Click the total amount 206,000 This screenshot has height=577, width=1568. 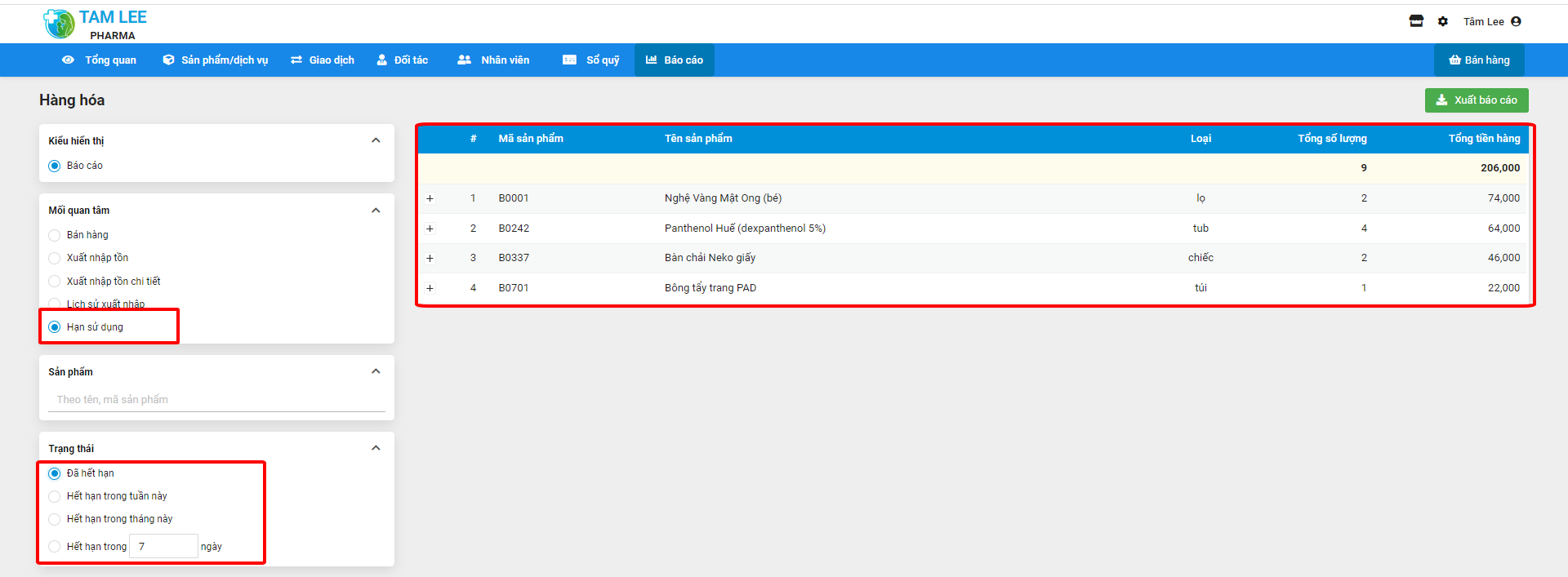[1500, 168]
